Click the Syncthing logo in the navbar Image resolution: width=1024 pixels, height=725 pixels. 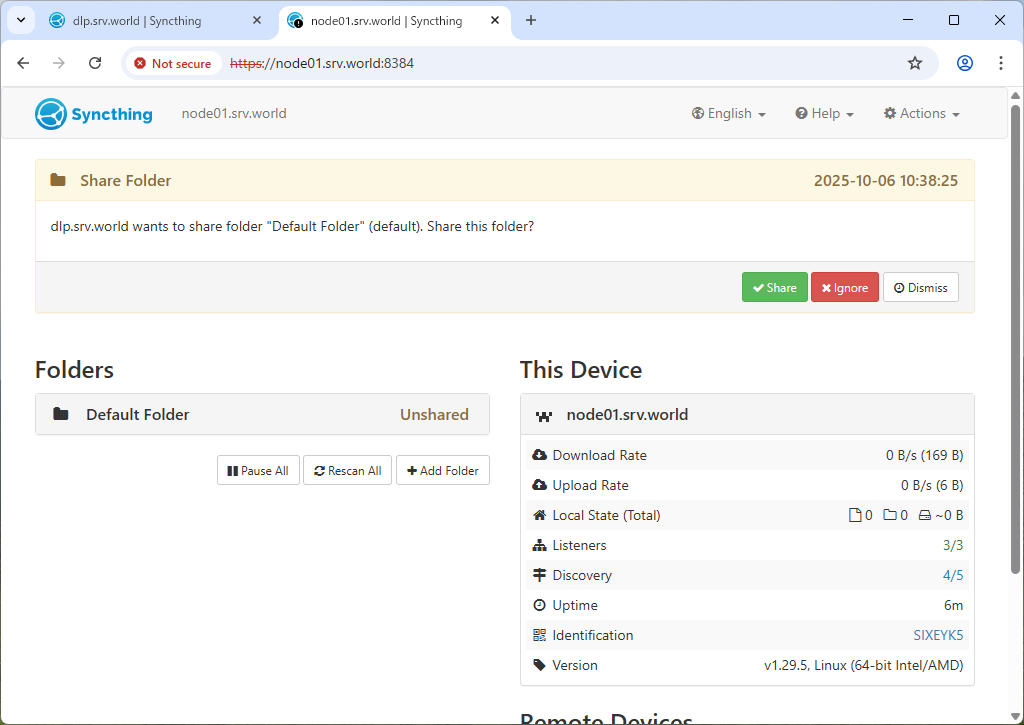pyautogui.click(x=94, y=114)
